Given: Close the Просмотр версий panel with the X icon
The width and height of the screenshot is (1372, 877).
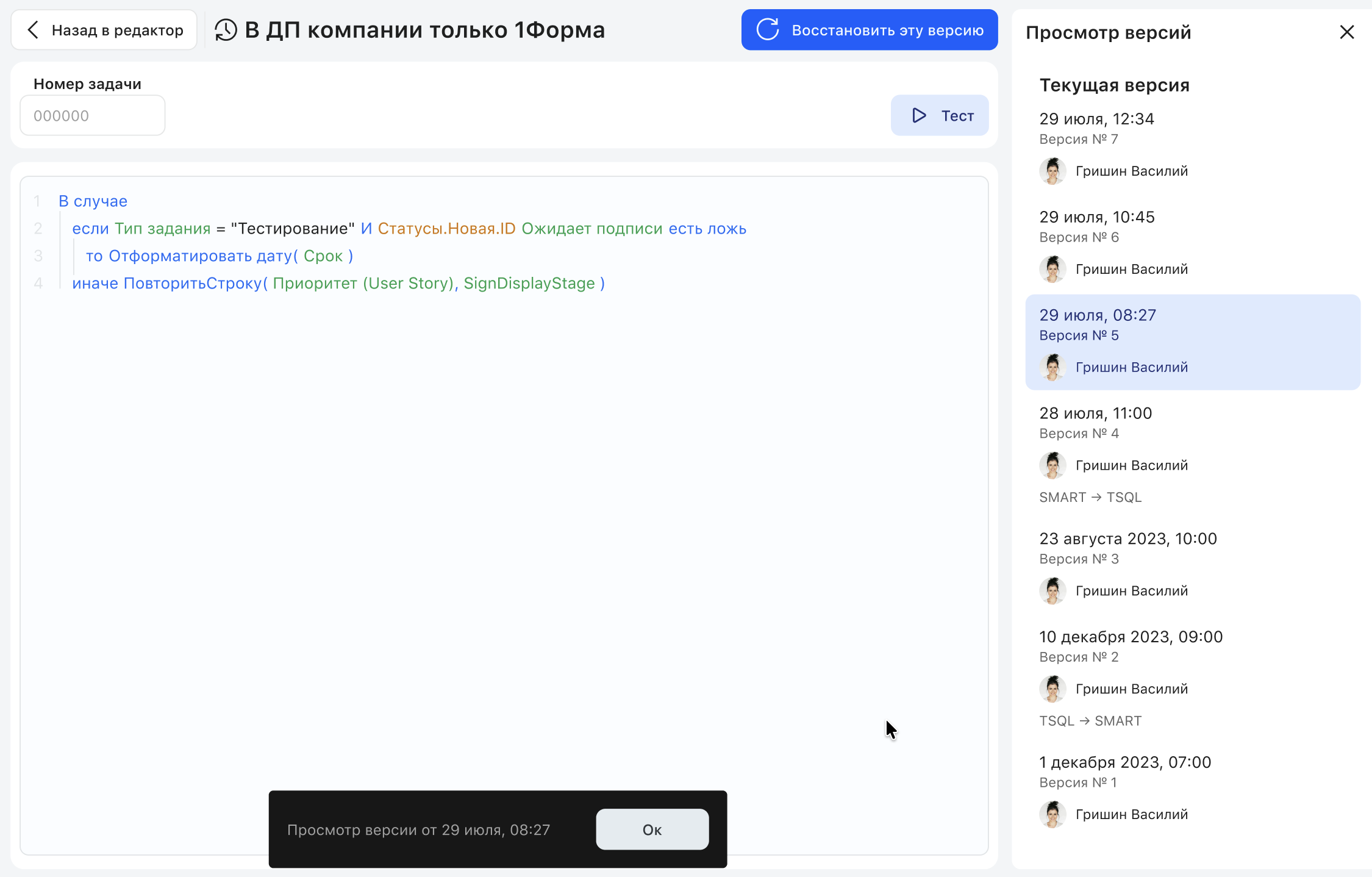Looking at the screenshot, I should tap(1347, 32).
